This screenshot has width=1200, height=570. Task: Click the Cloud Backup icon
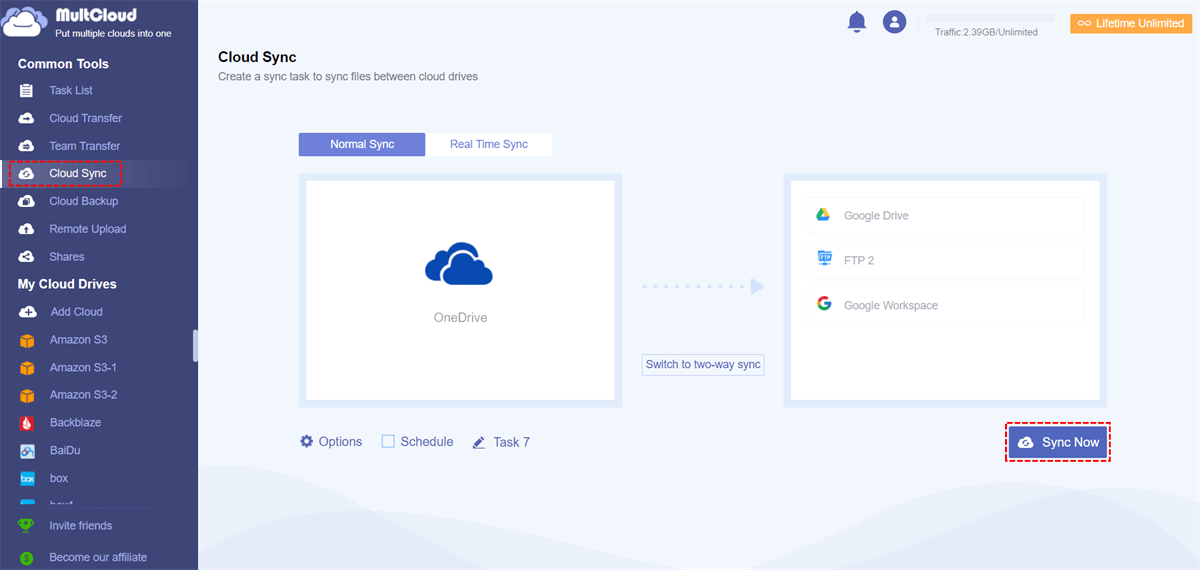pyautogui.click(x=27, y=201)
